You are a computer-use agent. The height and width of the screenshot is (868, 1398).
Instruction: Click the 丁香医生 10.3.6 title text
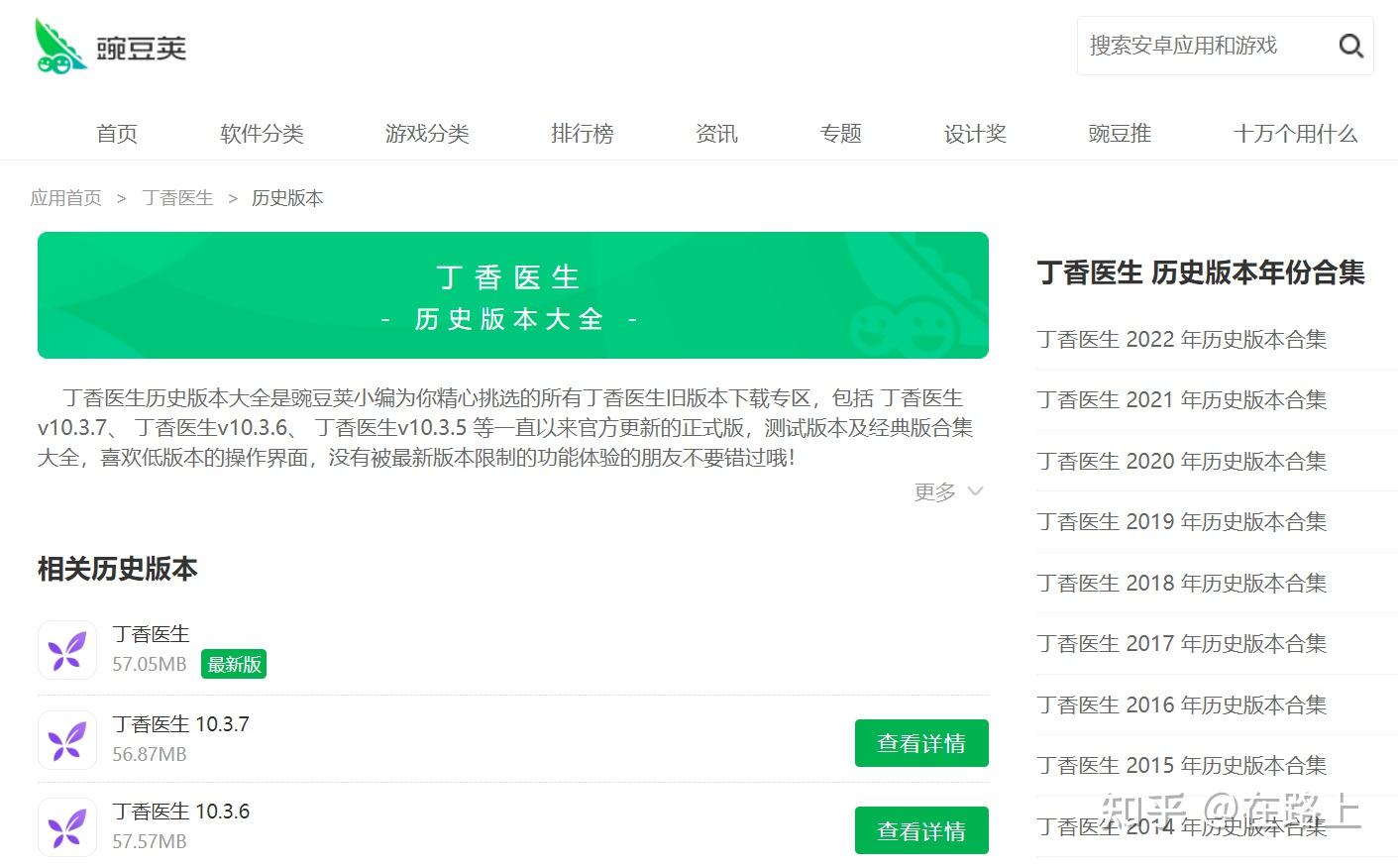coord(180,812)
